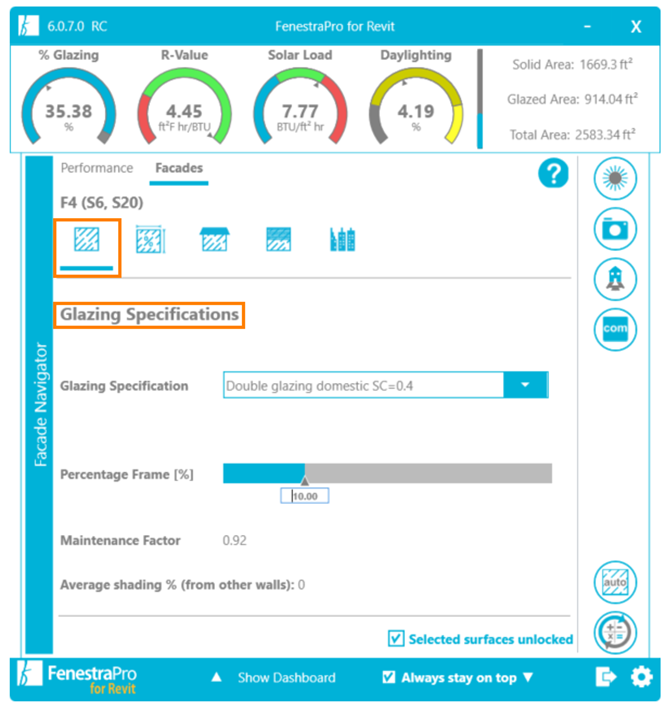
Task: Open the tinted glazing panel icon tab
Action: coord(278,240)
